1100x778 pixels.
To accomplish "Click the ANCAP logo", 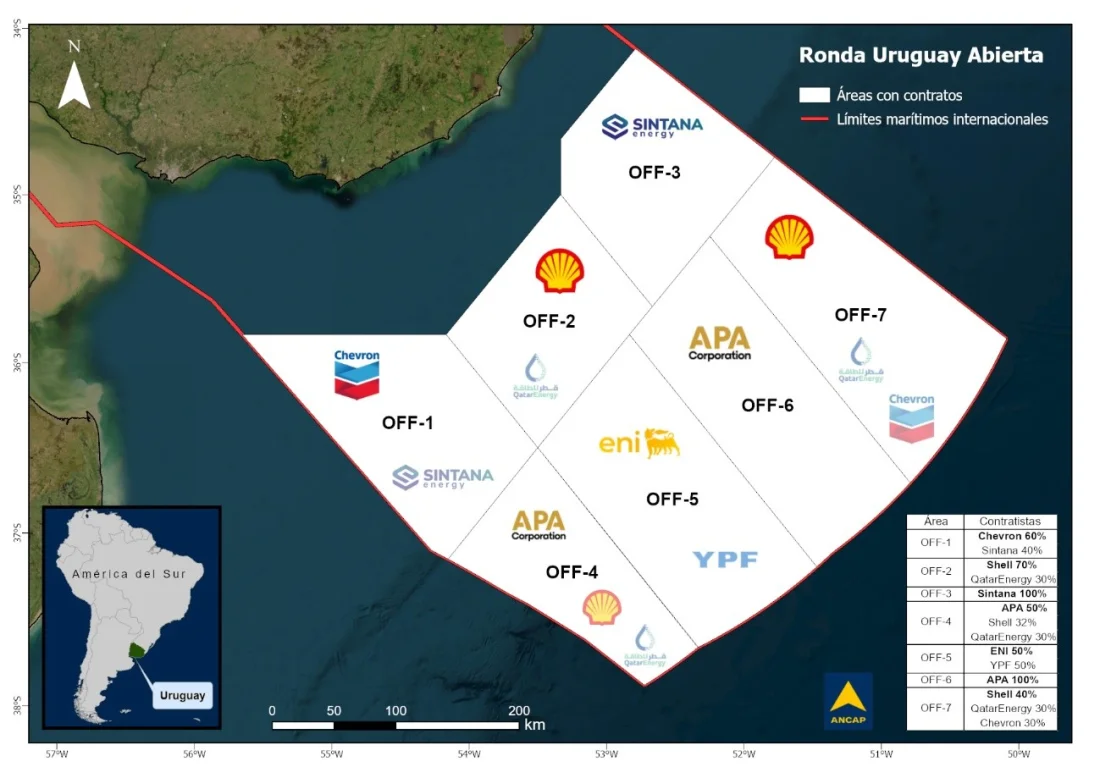I will tap(848, 701).
